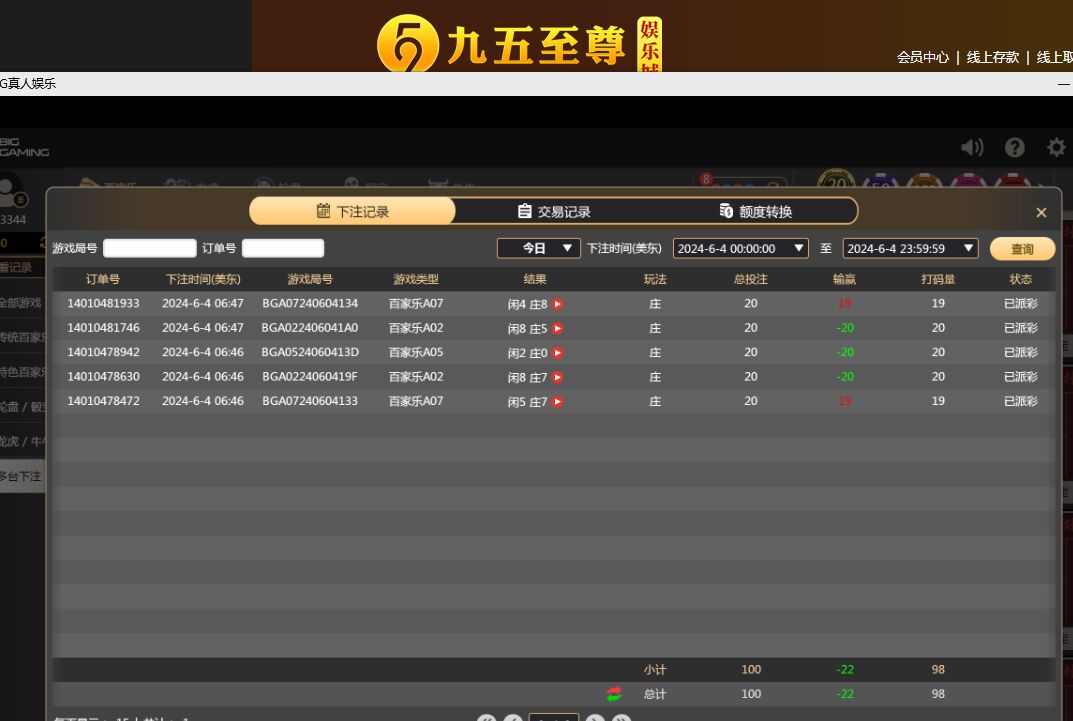Play video replay for order 14010481933
Image resolution: width=1073 pixels, height=721 pixels.
click(x=558, y=304)
